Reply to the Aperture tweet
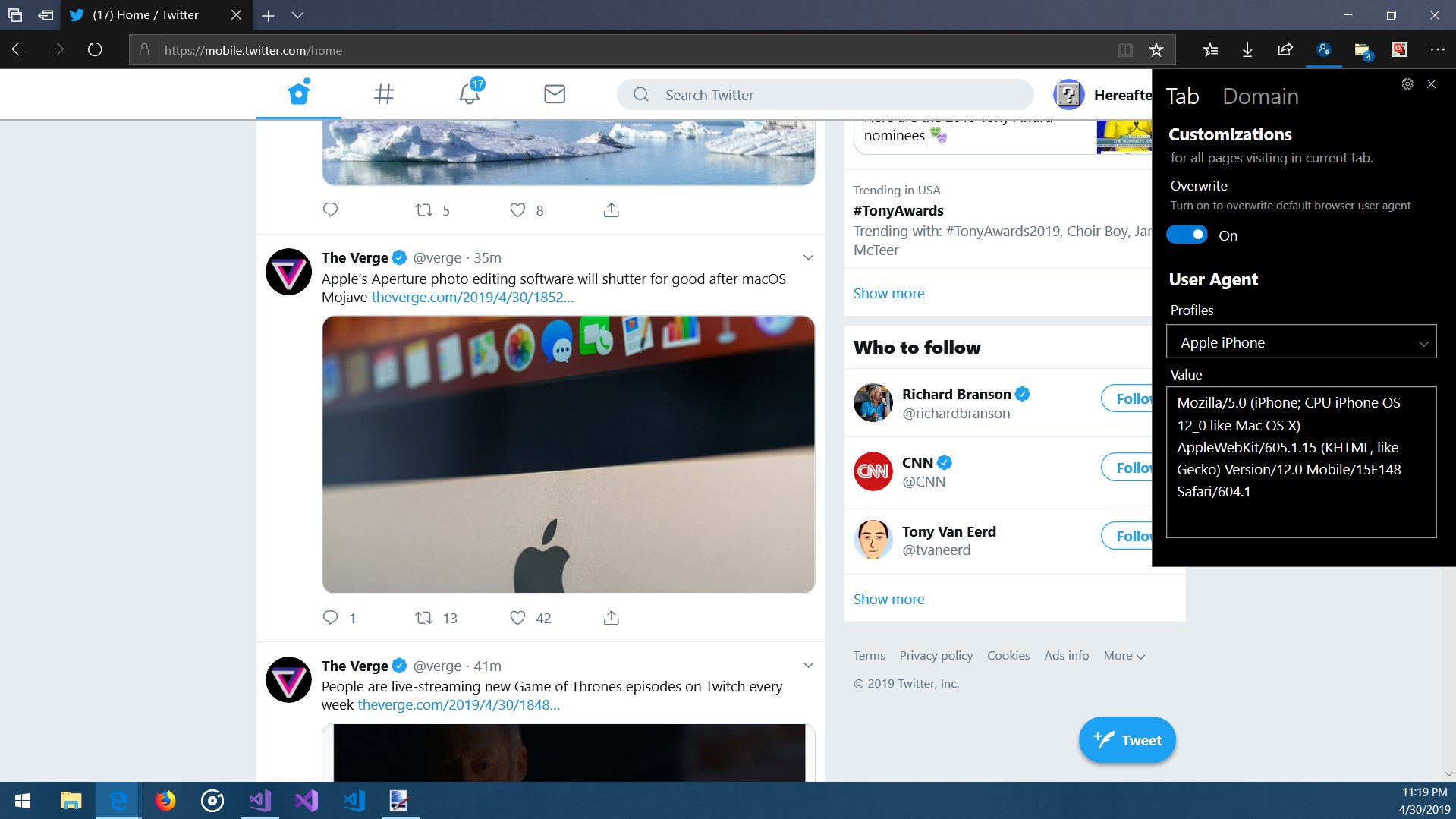 [x=330, y=618]
